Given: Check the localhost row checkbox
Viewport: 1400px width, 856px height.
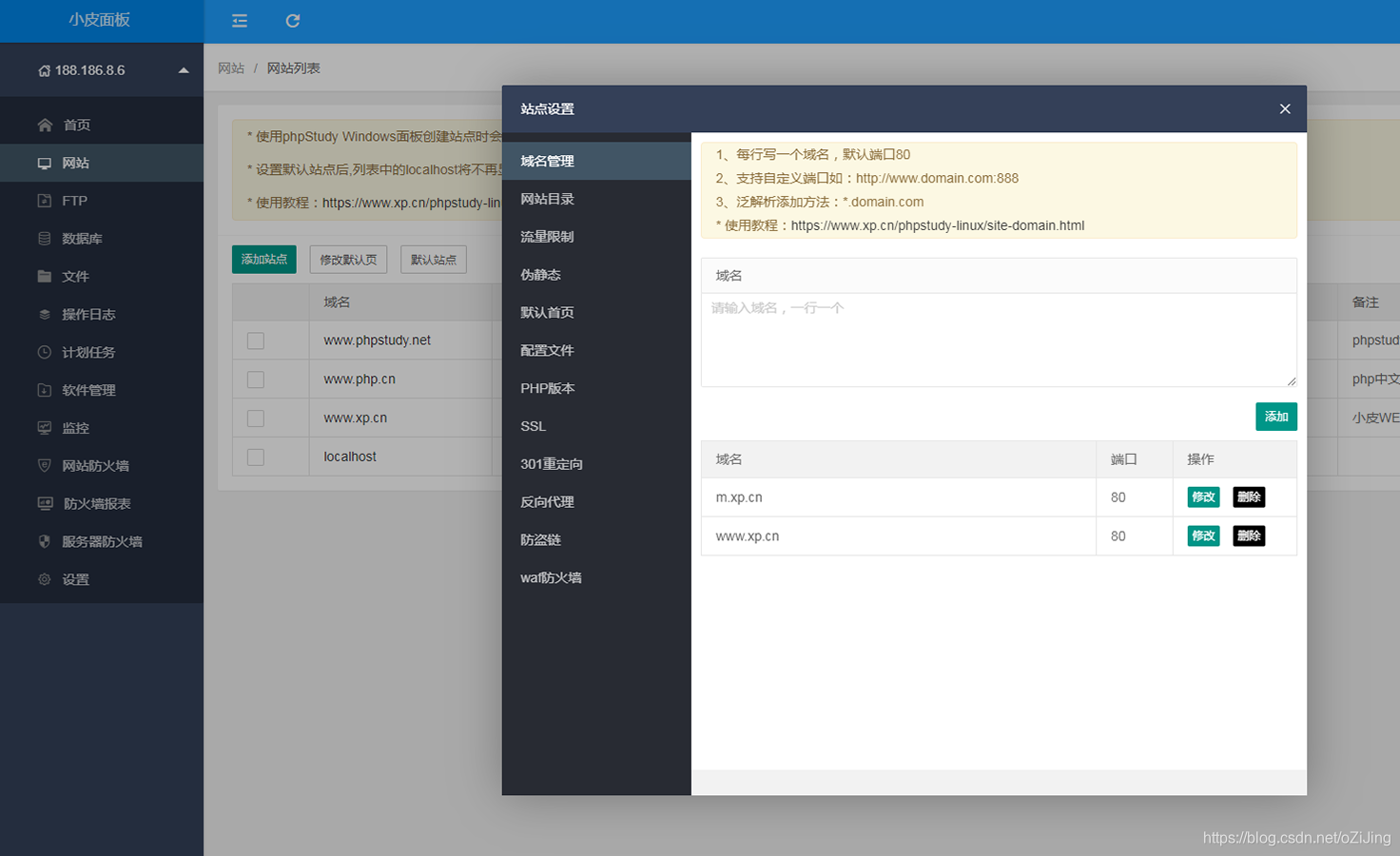Looking at the screenshot, I should tap(256, 457).
